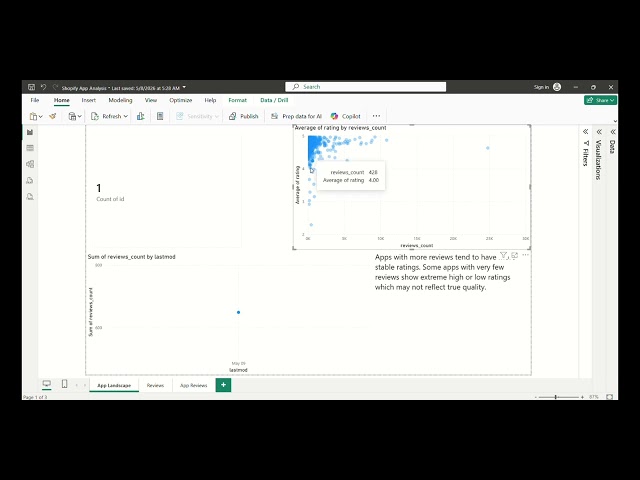Expand the Data pane chevron
Image resolution: width=640 pixels, height=480 pixels.
pos(612,131)
